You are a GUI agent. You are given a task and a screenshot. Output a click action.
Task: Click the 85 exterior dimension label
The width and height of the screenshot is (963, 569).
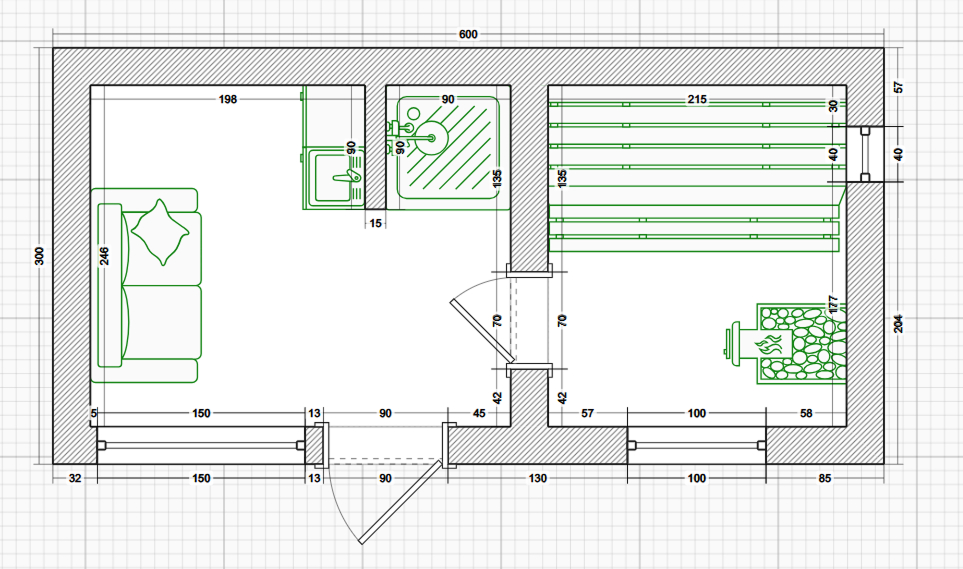click(x=825, y=478)
